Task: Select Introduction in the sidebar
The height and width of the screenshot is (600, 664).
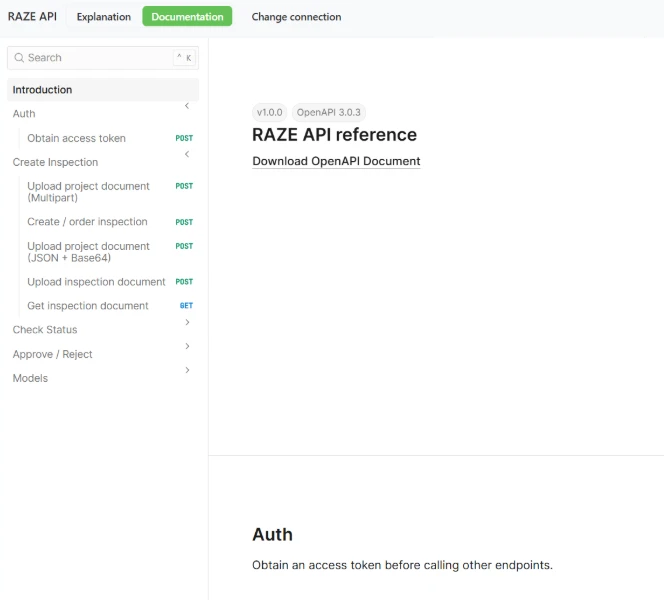Action: [x=103, y=90]
